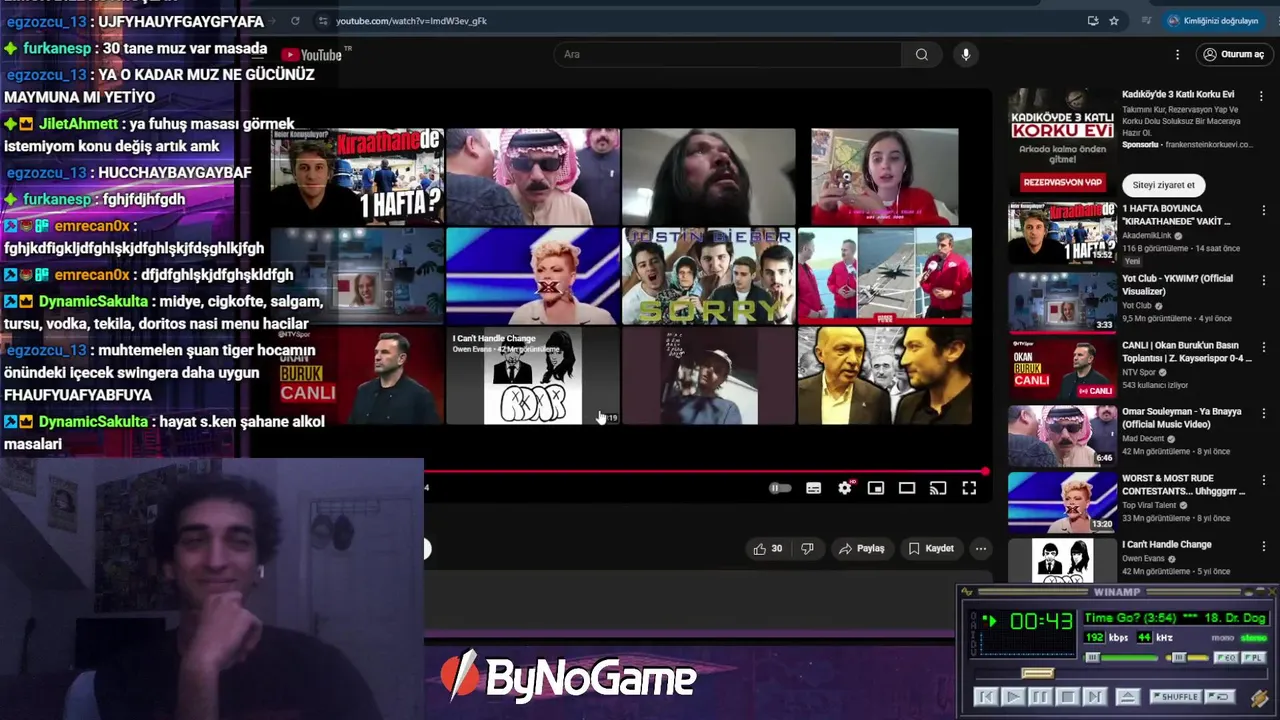This screenshot has height=720, width=1280.
Task: Toggle subtitles on the YouTube player
Action: click(814, 488)
